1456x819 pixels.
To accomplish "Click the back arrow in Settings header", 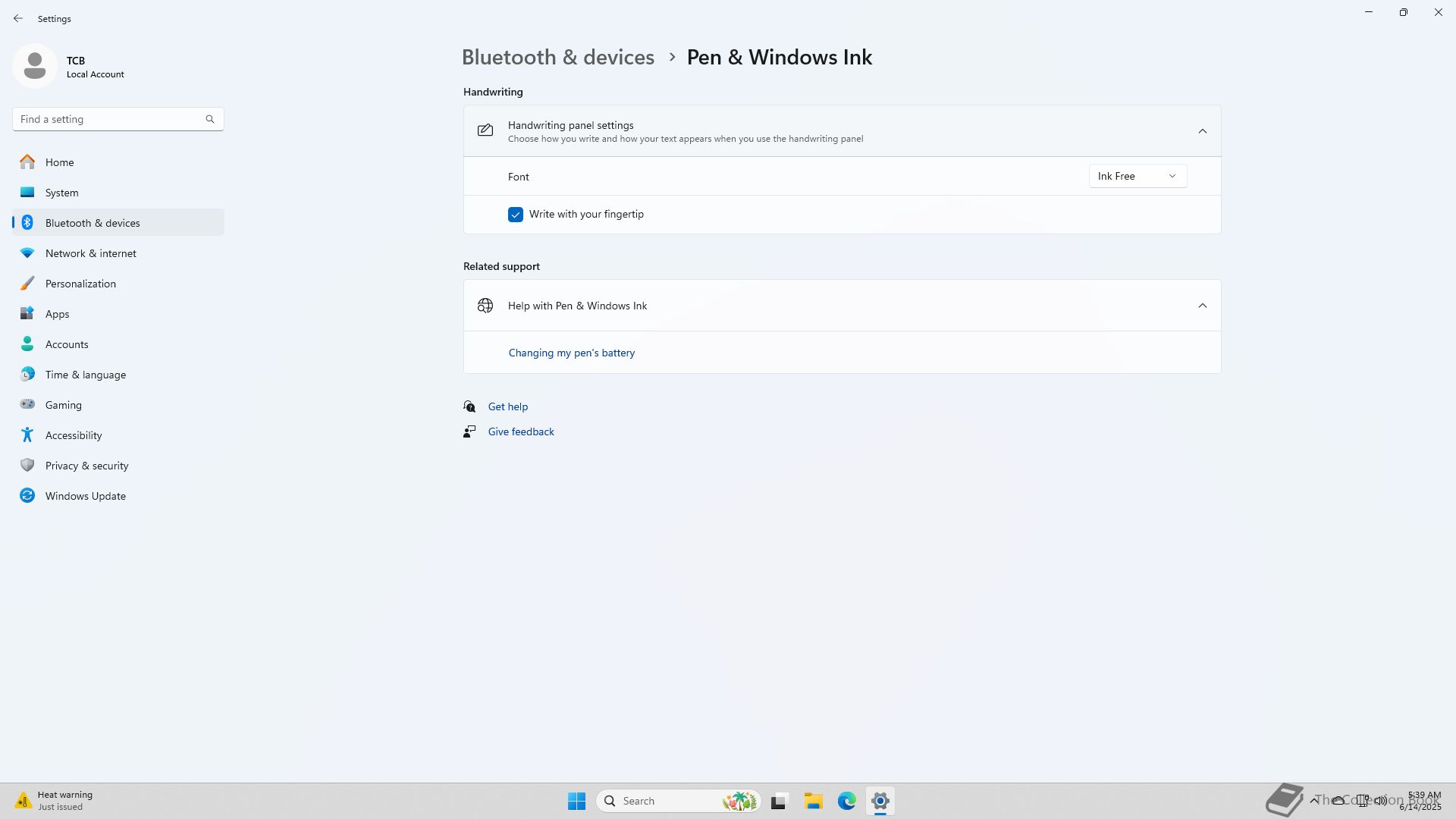I will (18, 18).
